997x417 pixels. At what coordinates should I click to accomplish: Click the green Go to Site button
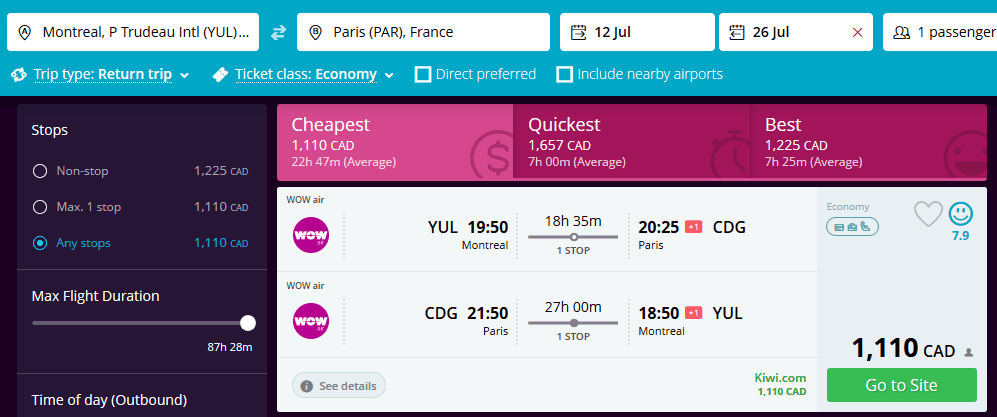coord(902,385)
